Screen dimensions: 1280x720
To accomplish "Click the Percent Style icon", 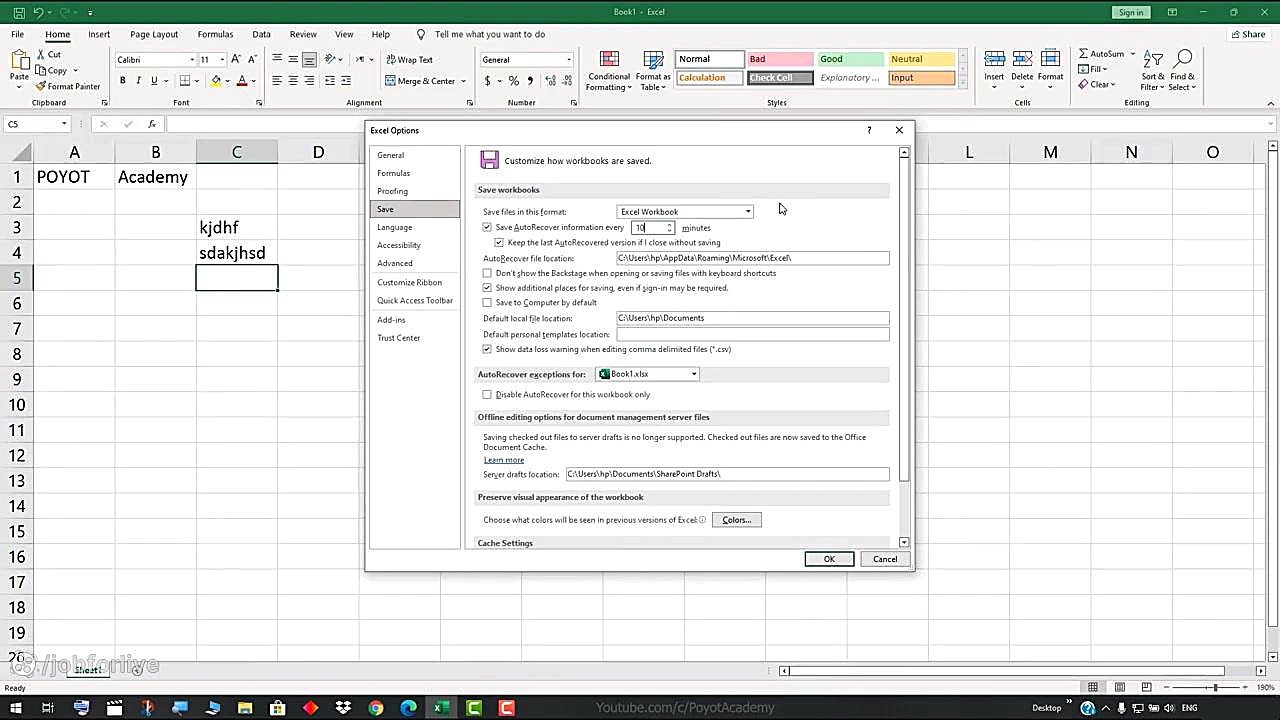I will pyautogui.click(x=513, y=81).
